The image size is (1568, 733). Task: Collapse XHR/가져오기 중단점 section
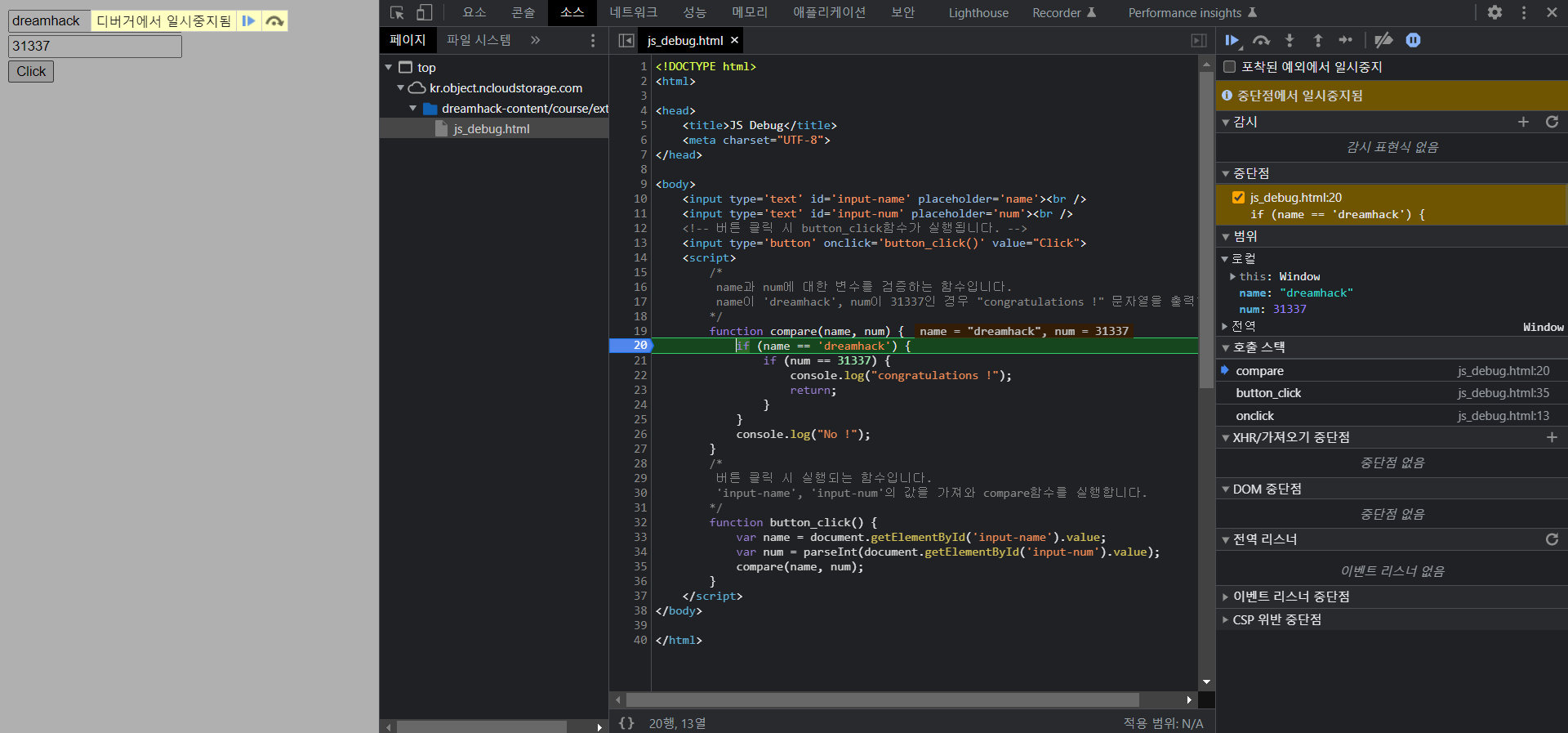coord(1226,437)
